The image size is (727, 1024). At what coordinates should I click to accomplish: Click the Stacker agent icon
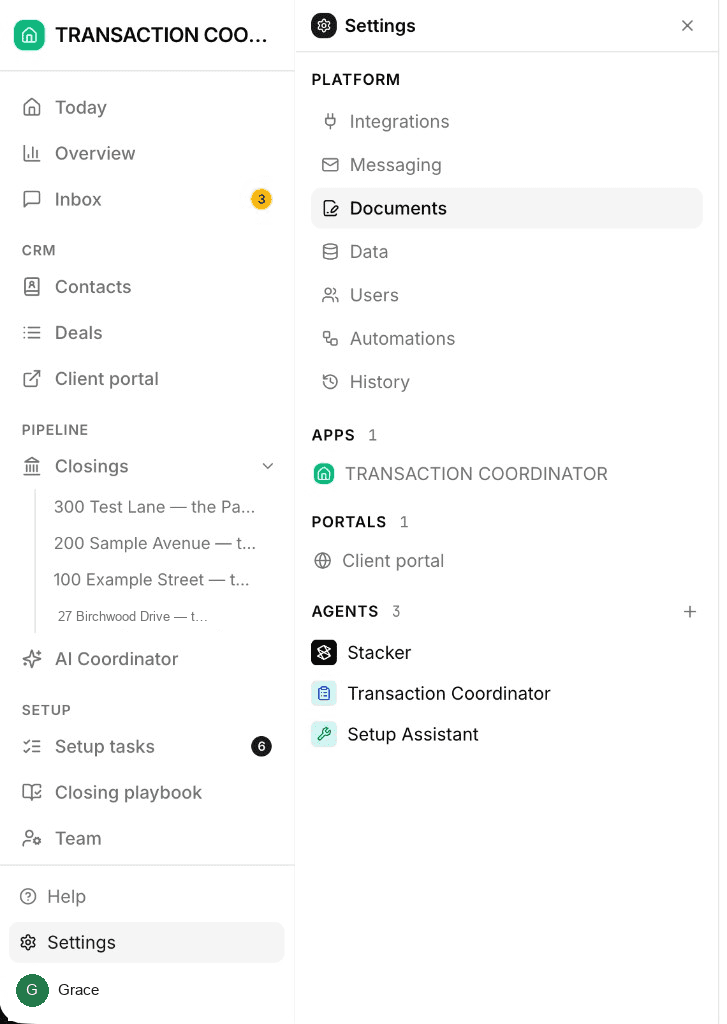pyautogui.click(x=324, y=652)
